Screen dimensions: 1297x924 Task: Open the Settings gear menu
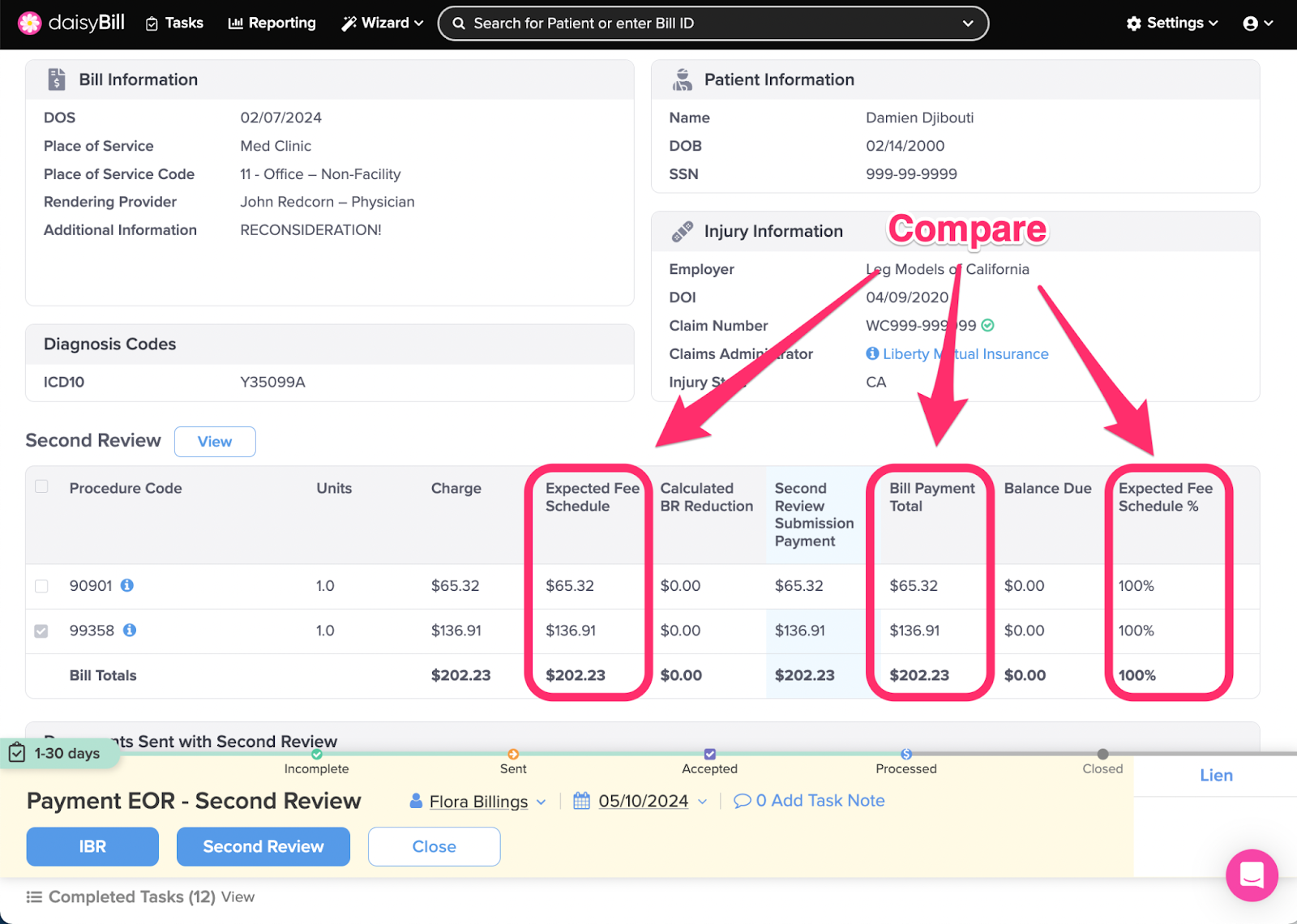1170,23
